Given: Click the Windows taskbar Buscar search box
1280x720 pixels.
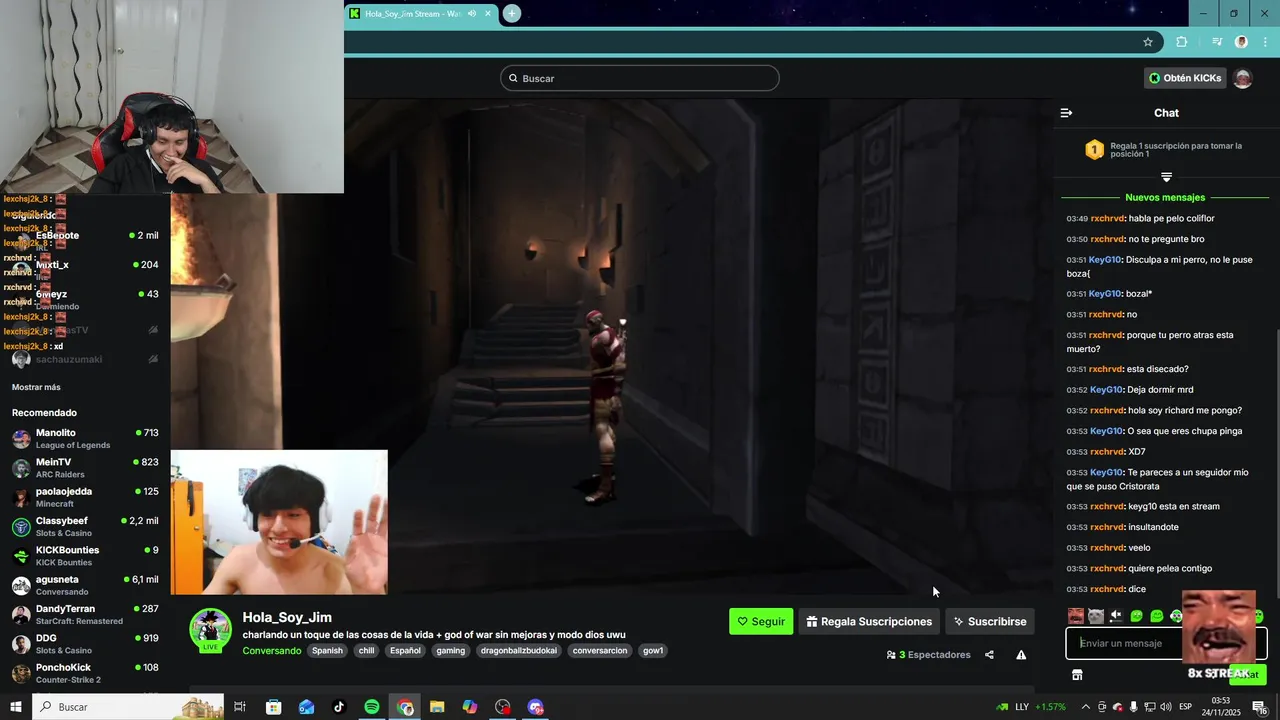Looking at the screenshot, I should tap(129, 707).
